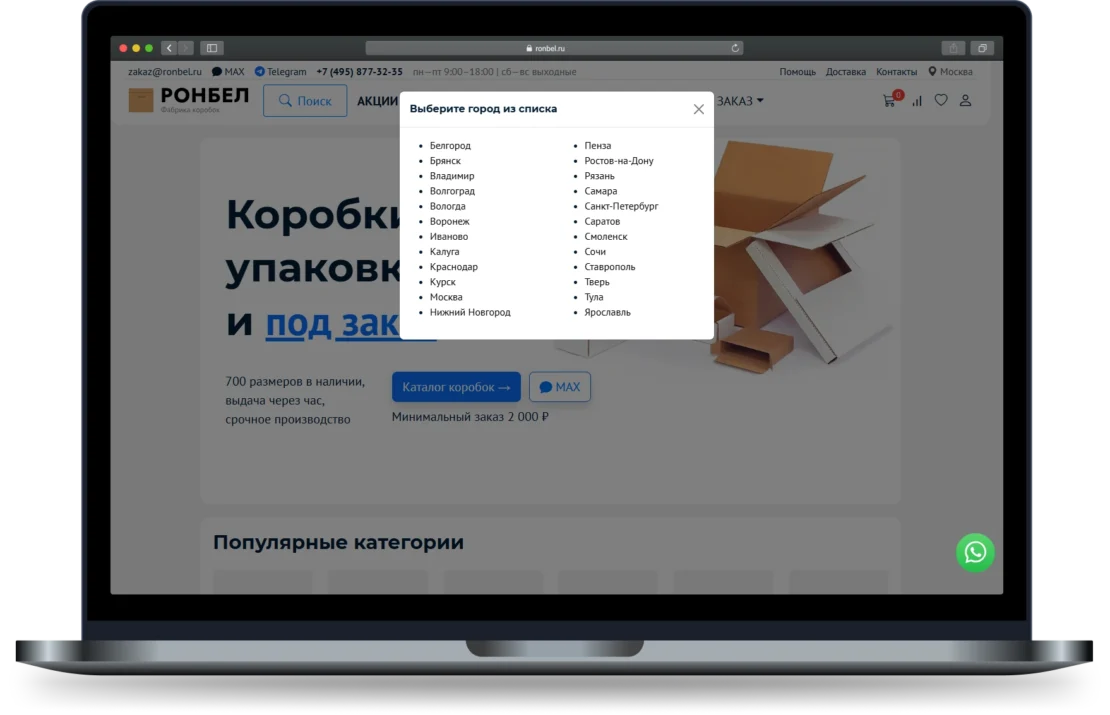Click the zakaz@ronbel.ru email link
This screenshot has height=715, width=1110.
pyautogui.click(x=164, y=72)
